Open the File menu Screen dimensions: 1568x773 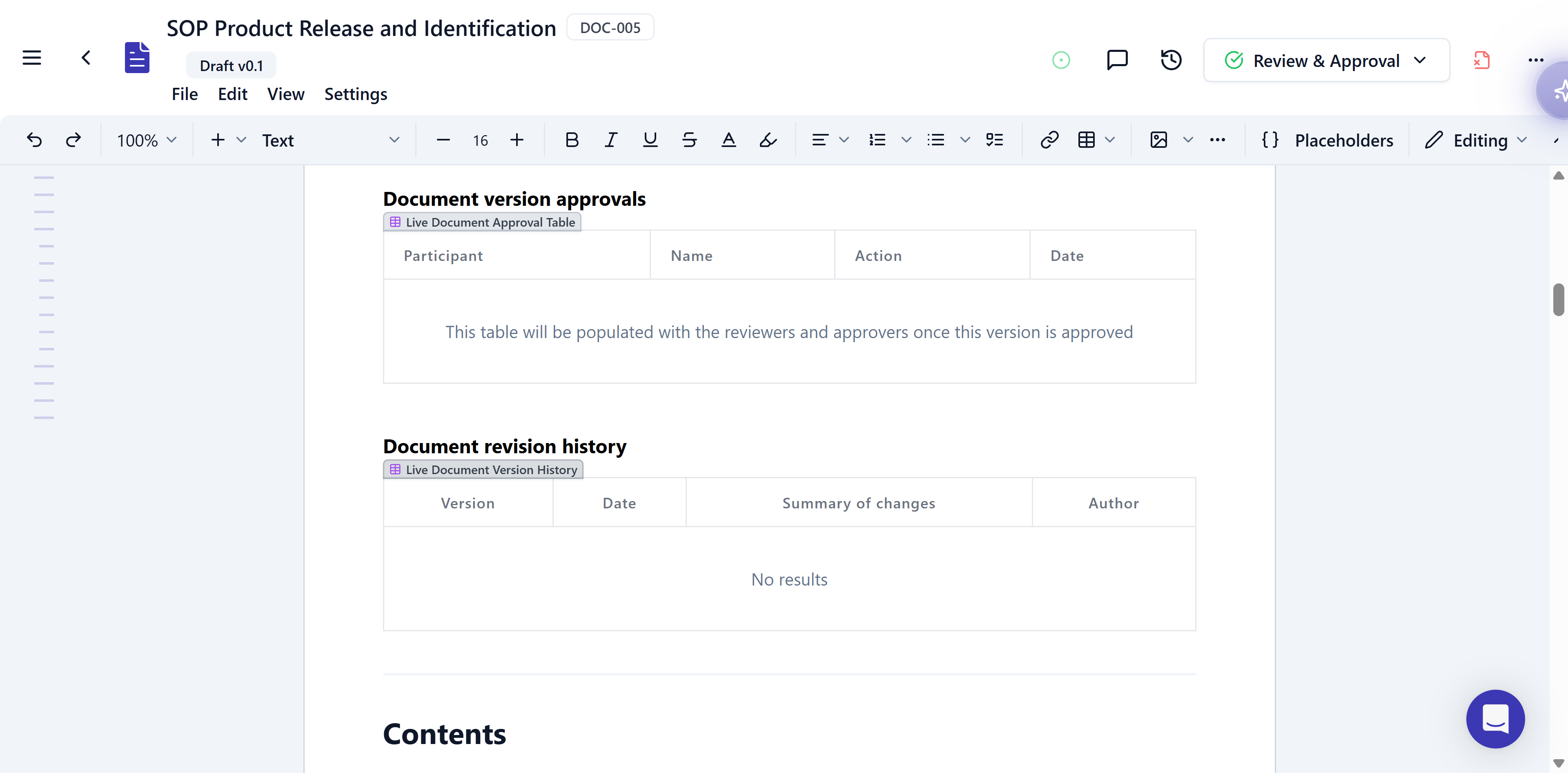tap(185, 94)
